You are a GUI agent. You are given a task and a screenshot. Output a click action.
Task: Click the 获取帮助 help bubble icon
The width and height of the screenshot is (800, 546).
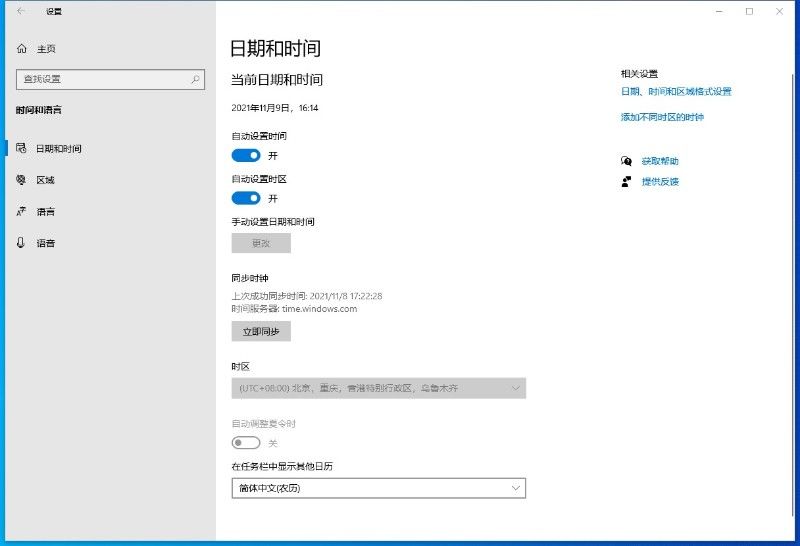(626, 161)
